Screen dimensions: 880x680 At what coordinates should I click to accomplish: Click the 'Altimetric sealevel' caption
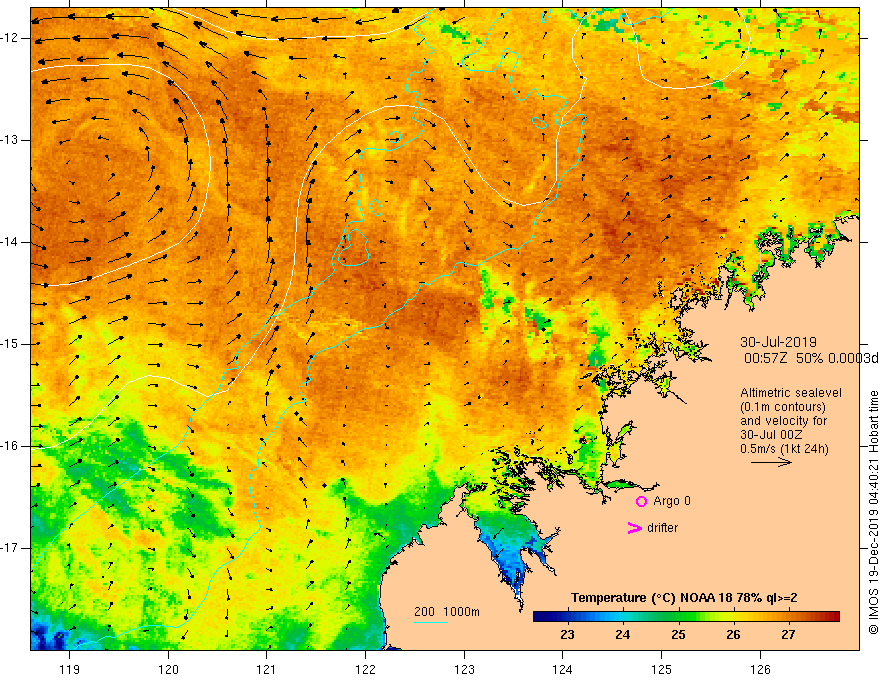(791, 393)
